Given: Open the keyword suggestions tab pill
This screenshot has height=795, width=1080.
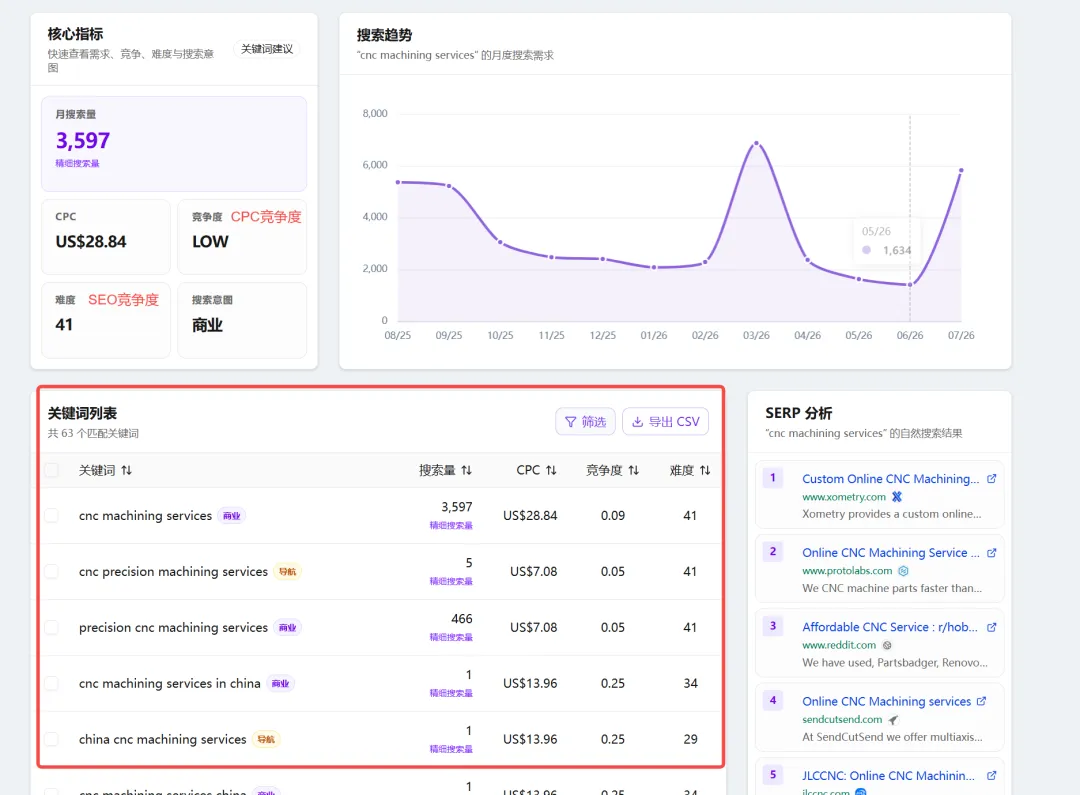Looking at the screenshot, I should [267, 49].
